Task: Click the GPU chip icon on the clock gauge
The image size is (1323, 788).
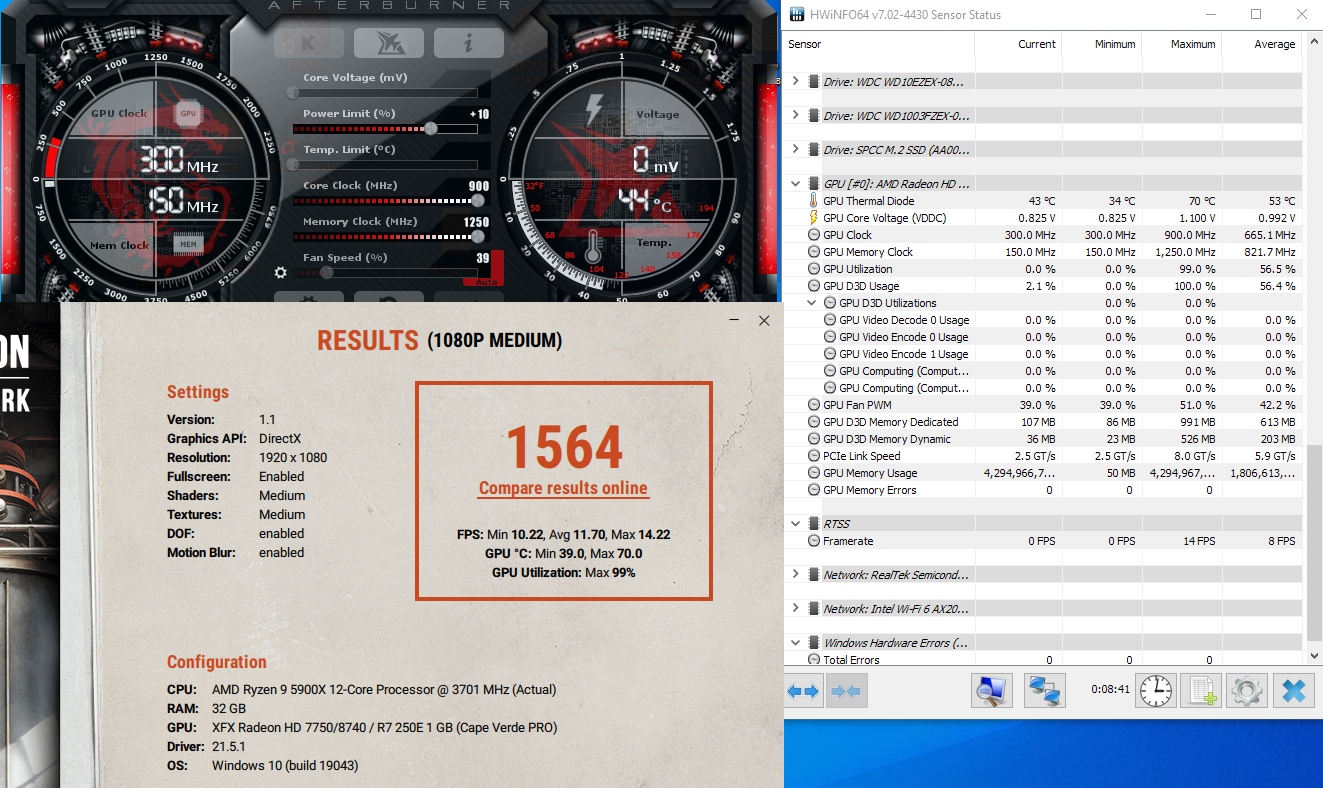Action: (x=188, y=114)
